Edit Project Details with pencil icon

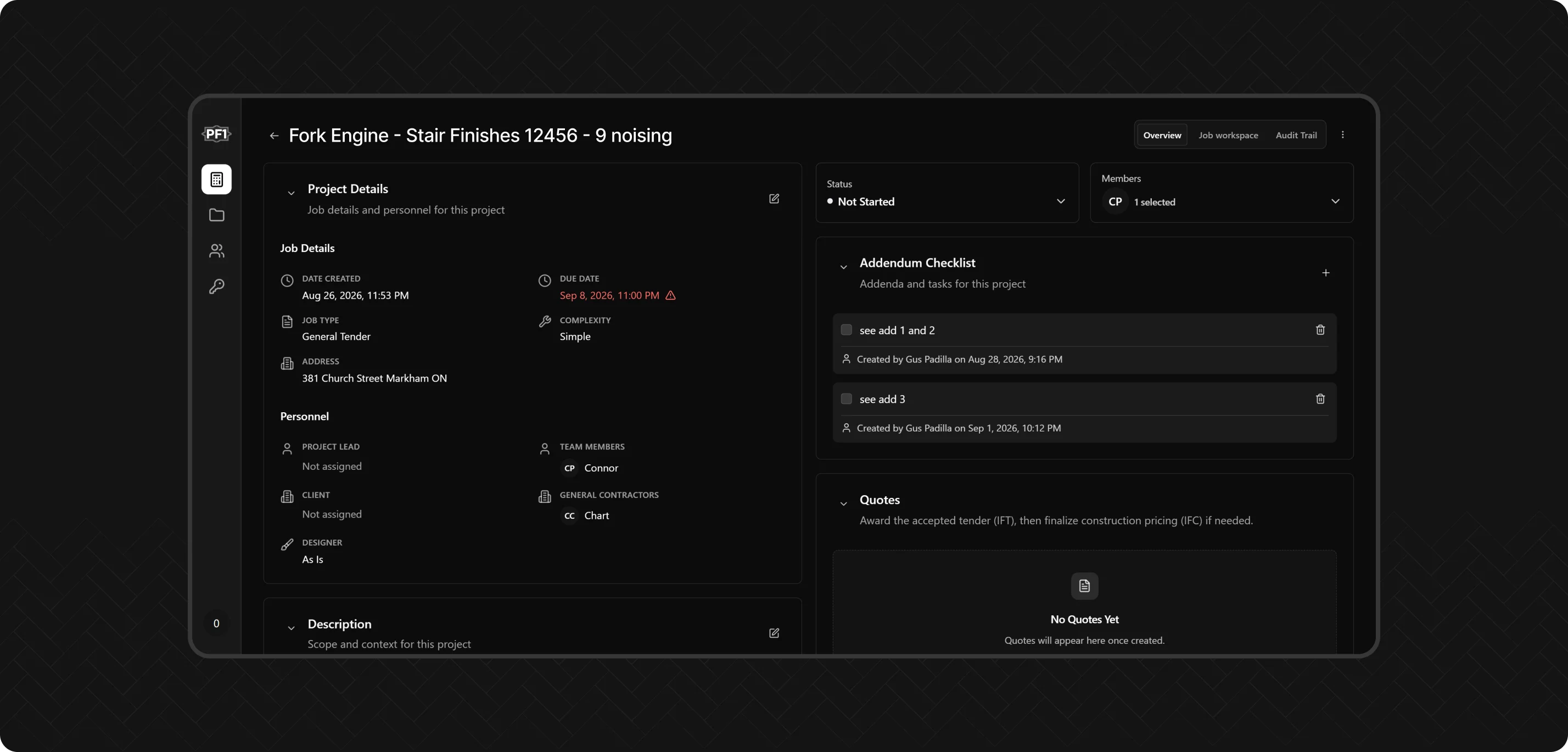(x=774, y=199)
